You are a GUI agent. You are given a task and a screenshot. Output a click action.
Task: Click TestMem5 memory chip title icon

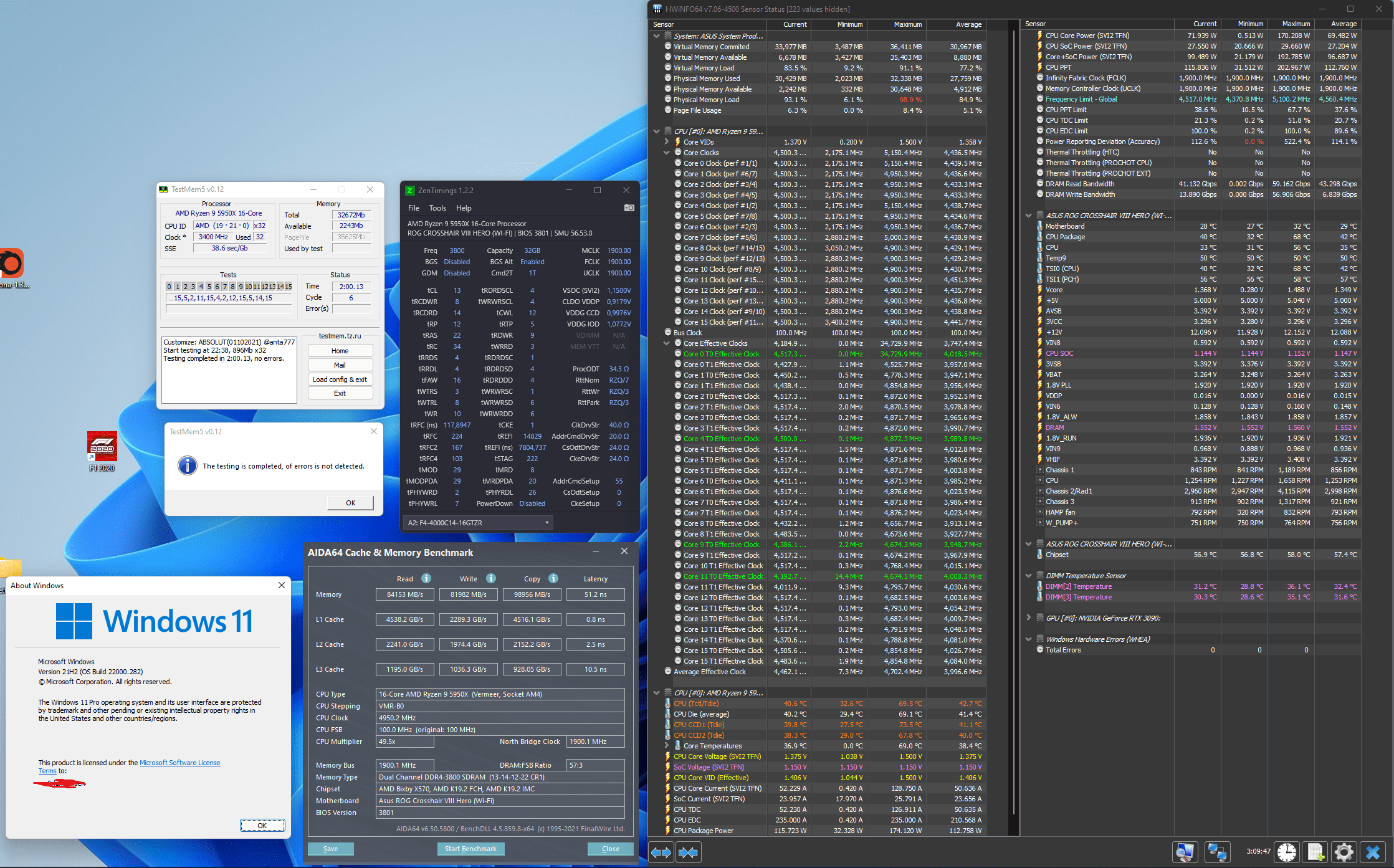(163, 189)
